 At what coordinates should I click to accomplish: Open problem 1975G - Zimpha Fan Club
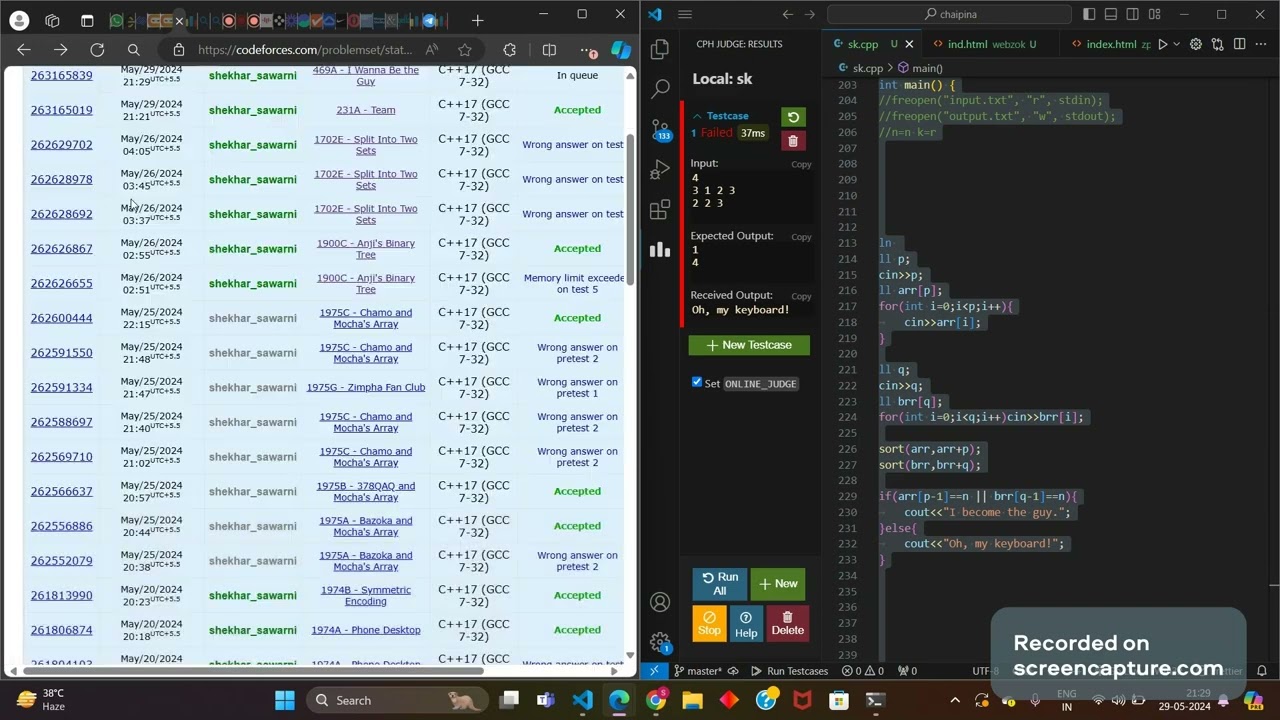click(366, 387)
